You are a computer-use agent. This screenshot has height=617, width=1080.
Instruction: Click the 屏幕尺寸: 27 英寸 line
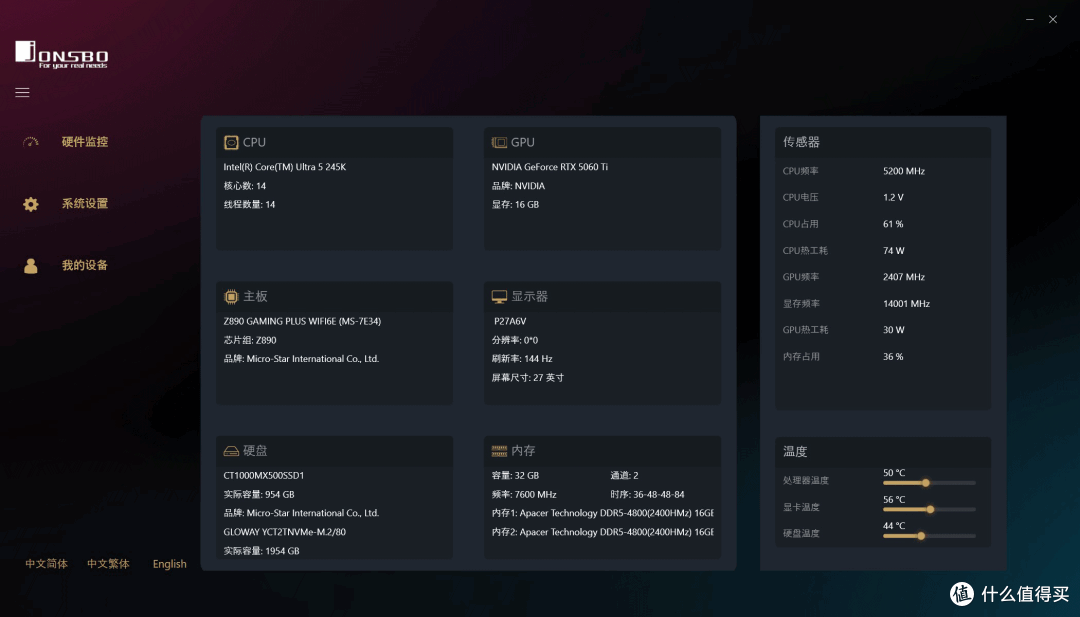coord(528,378)
